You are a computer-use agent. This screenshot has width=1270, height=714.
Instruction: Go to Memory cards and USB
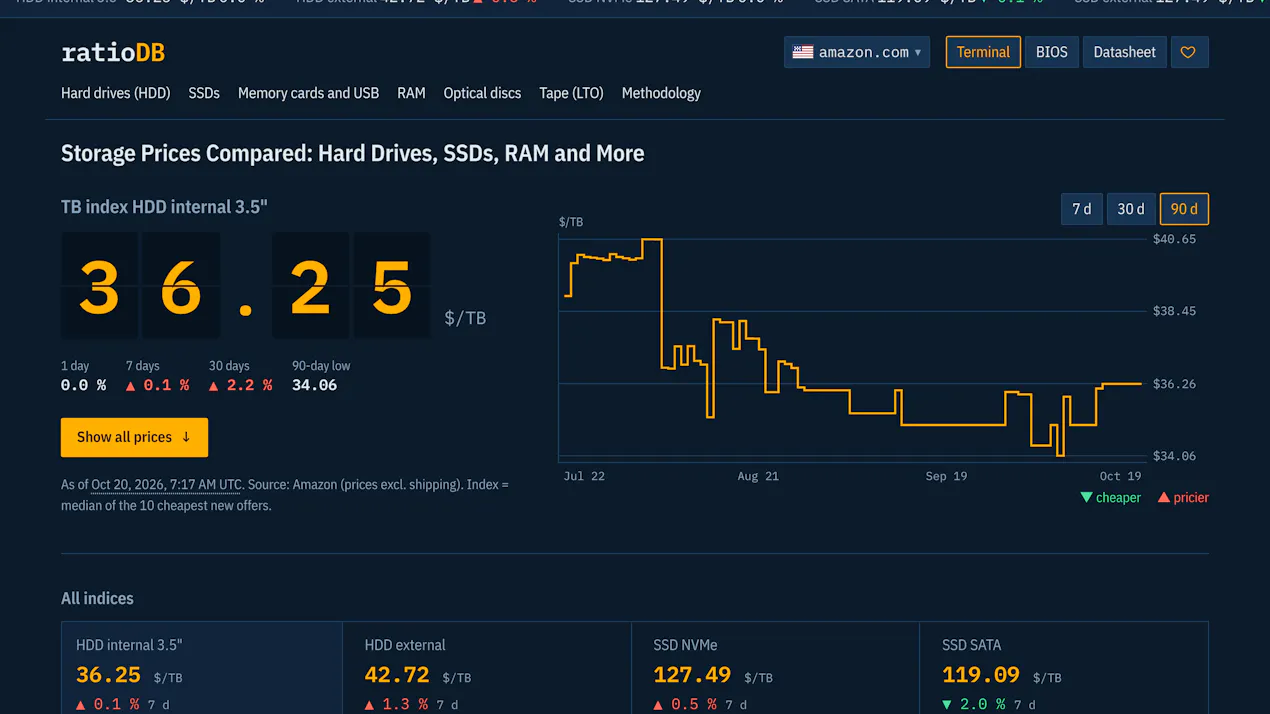[x=308, y=93]
